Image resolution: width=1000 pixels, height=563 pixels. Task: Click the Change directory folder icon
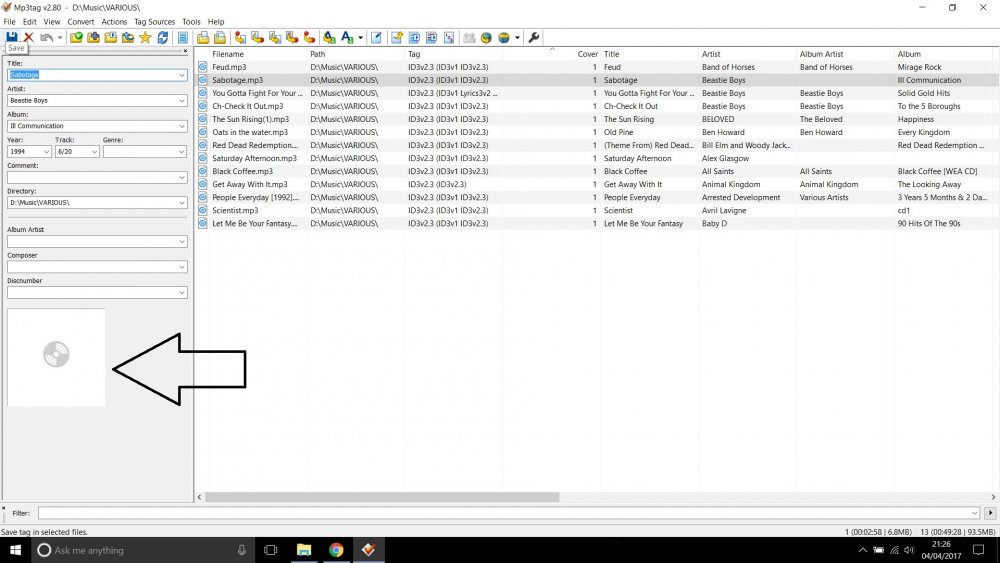tap(76, 38)
